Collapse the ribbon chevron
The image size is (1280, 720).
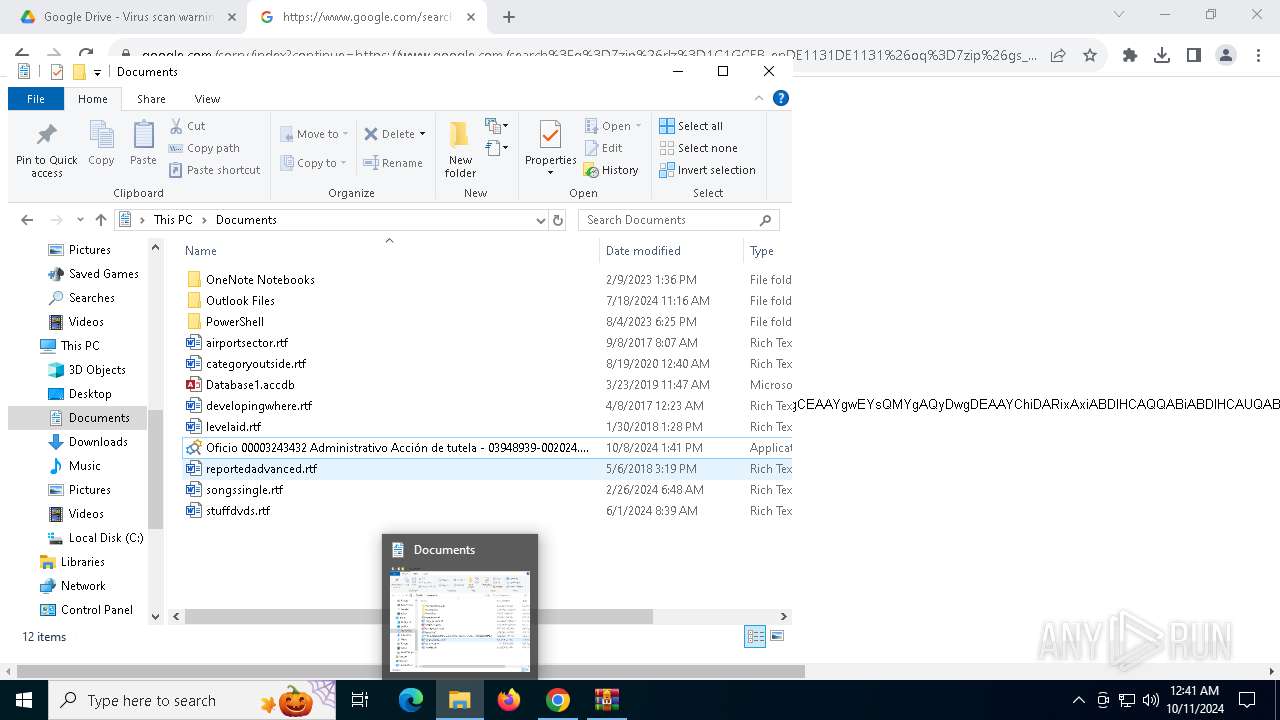coord(759,98)
